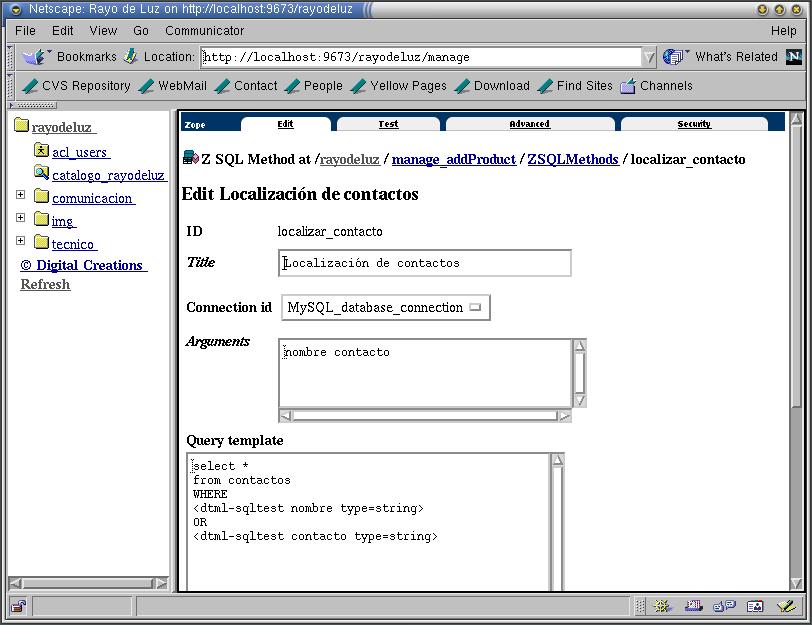This screenshot has width=812, height=625.
Task: Collapse the toolbar via the handle above the tree
Action: (x=33, y=105)
